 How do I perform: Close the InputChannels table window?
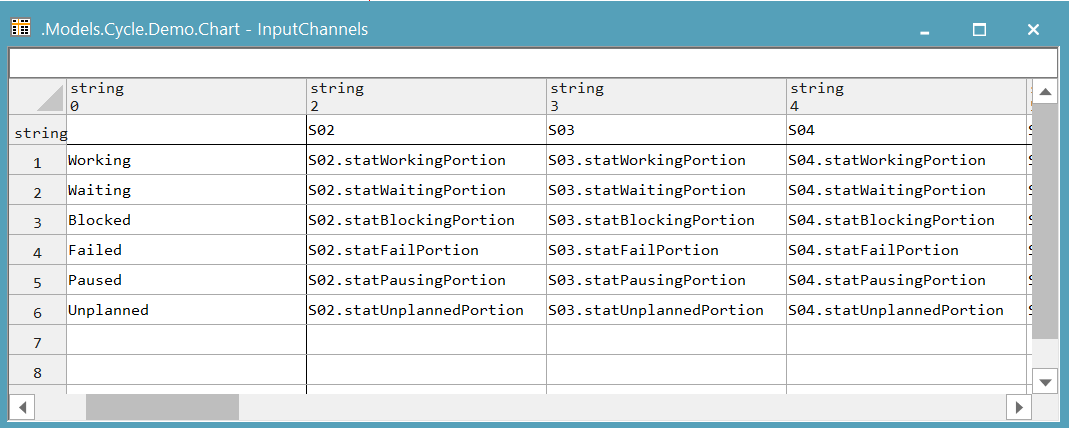[1034, 30]
